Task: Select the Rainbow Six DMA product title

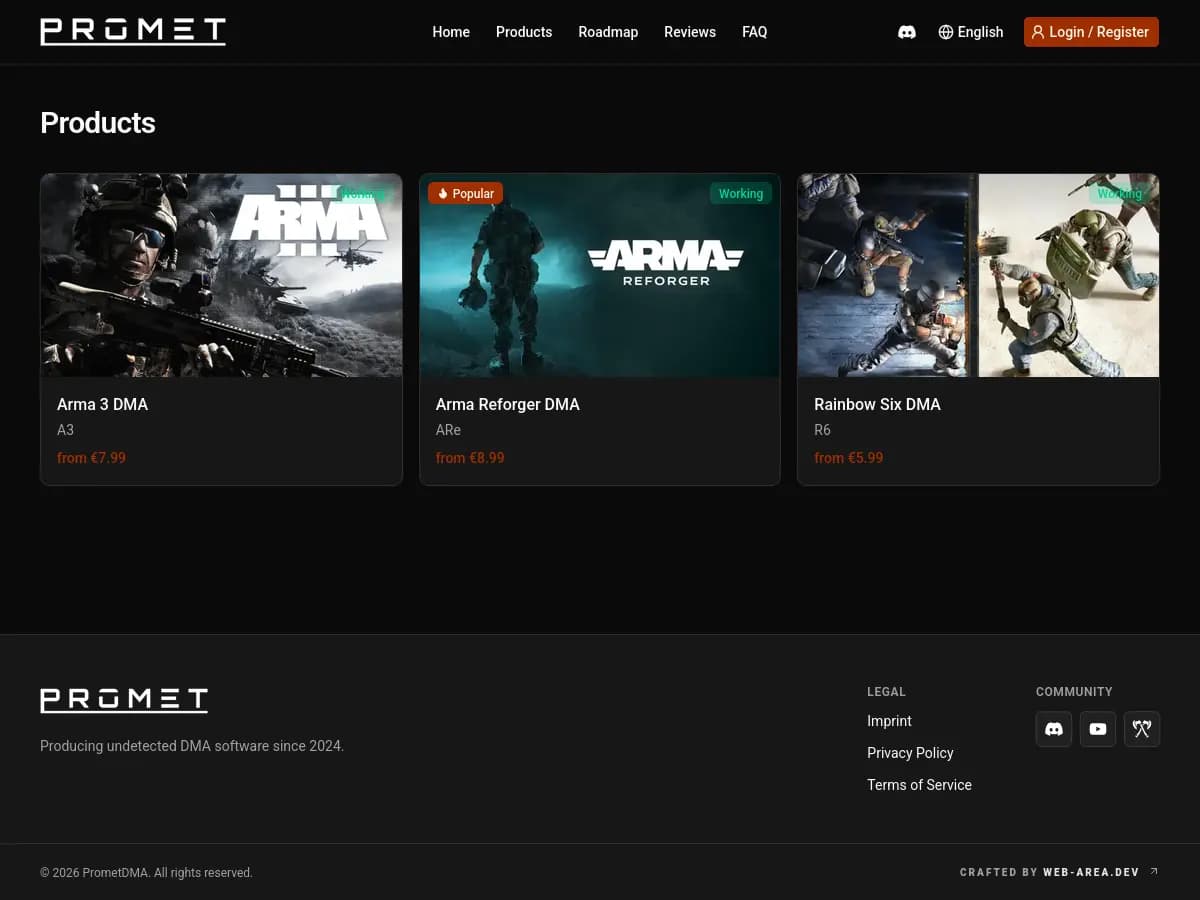Action: pos(877,404)
